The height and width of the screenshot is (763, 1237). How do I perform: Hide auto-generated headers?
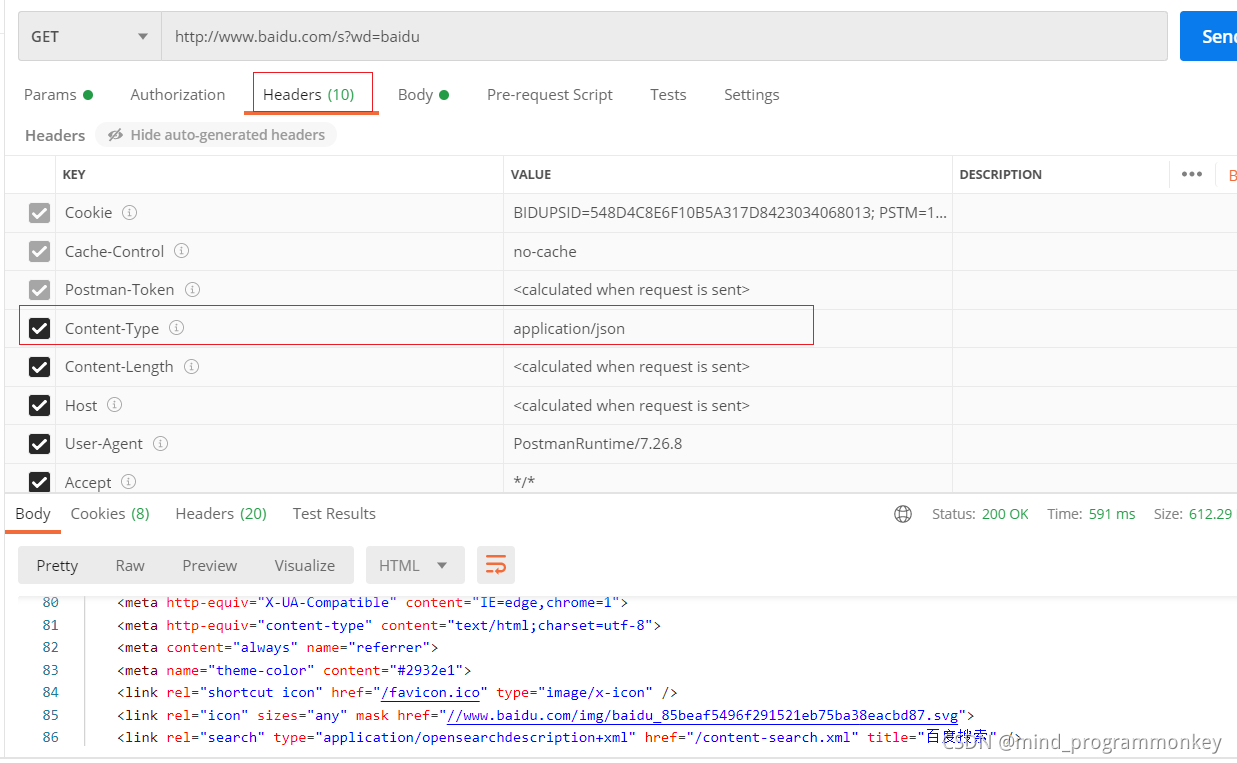point(216,135)
